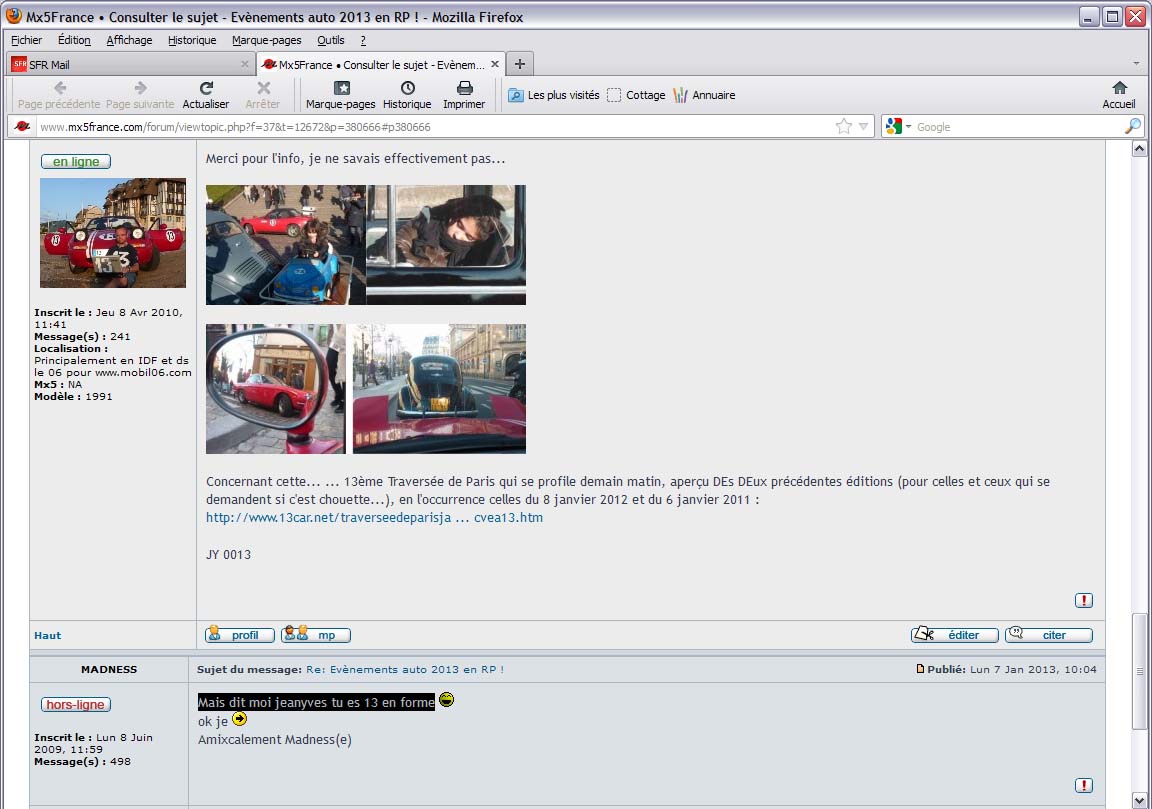1152x809 pixels.
Task: Click the highlighted text Mais dit moi jeanyves
Action: pos(317,702)
